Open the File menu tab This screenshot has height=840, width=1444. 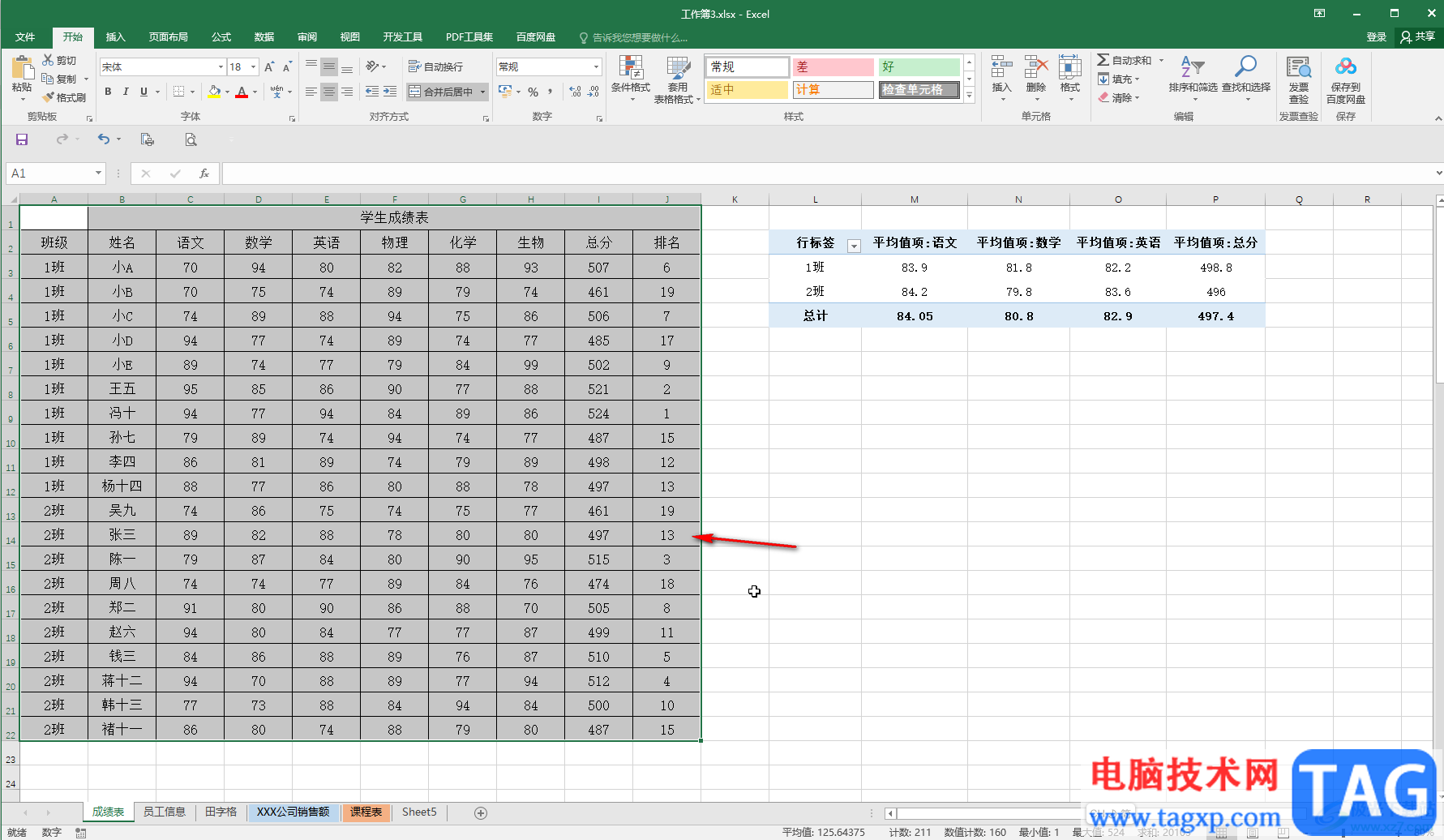(25, 36)
